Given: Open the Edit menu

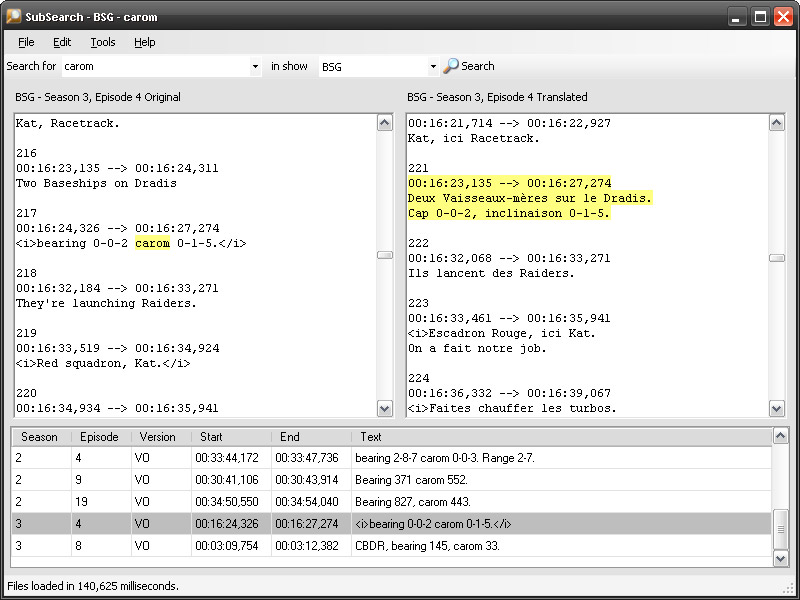Looking at the screenshot, I should 62,42.
